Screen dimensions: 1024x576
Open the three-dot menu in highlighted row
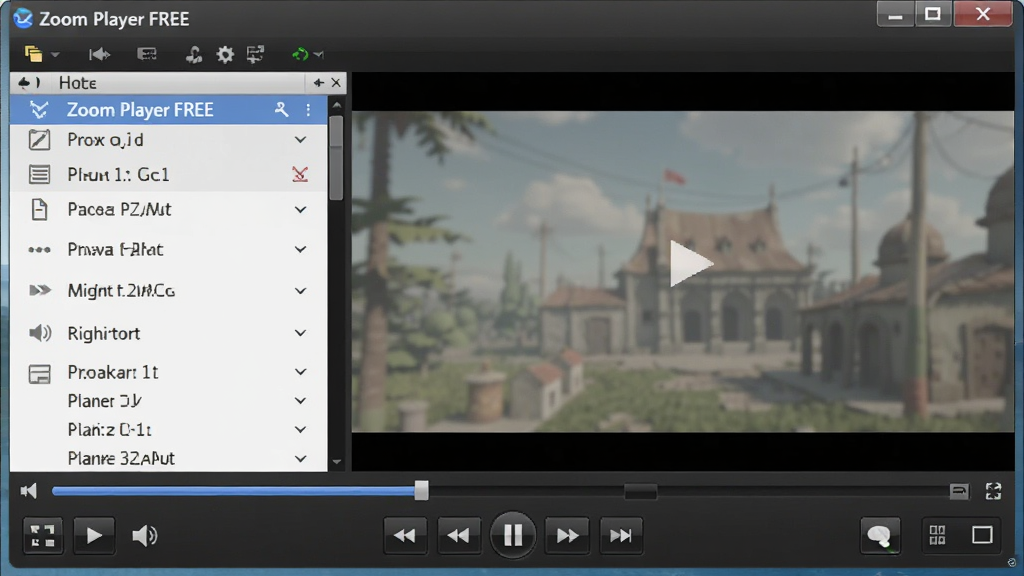308,110
